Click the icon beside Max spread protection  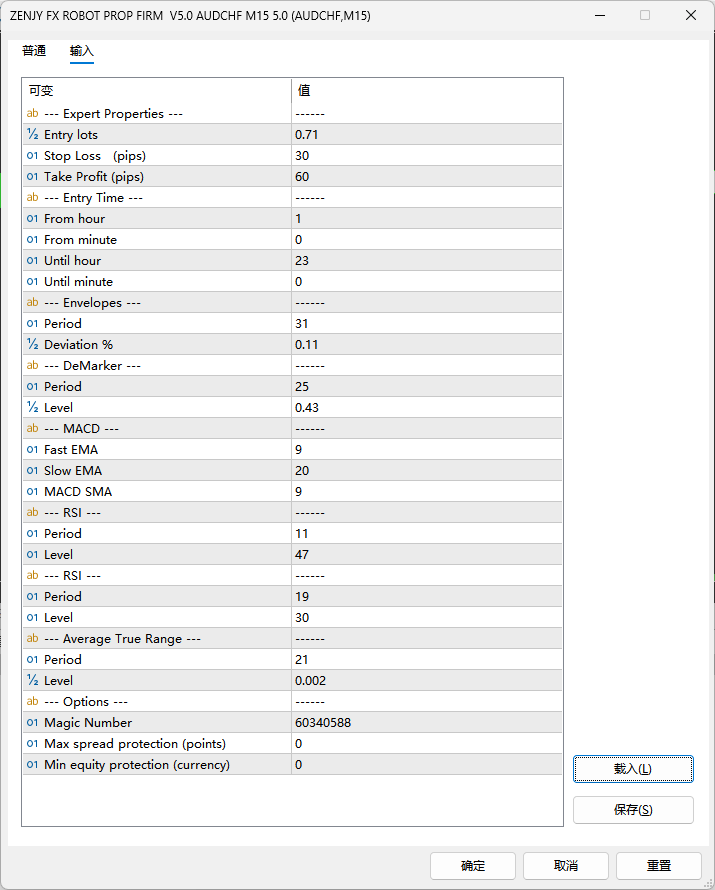(32, 744)
